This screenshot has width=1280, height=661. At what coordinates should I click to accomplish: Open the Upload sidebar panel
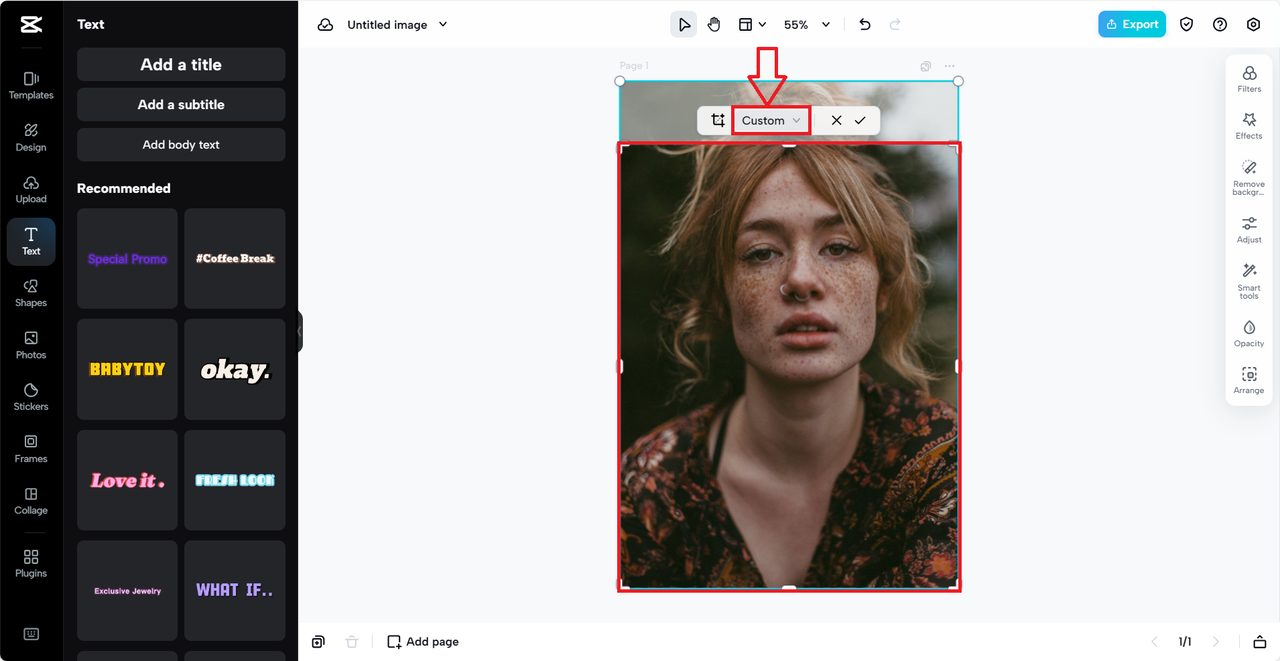tap(31, 189)
